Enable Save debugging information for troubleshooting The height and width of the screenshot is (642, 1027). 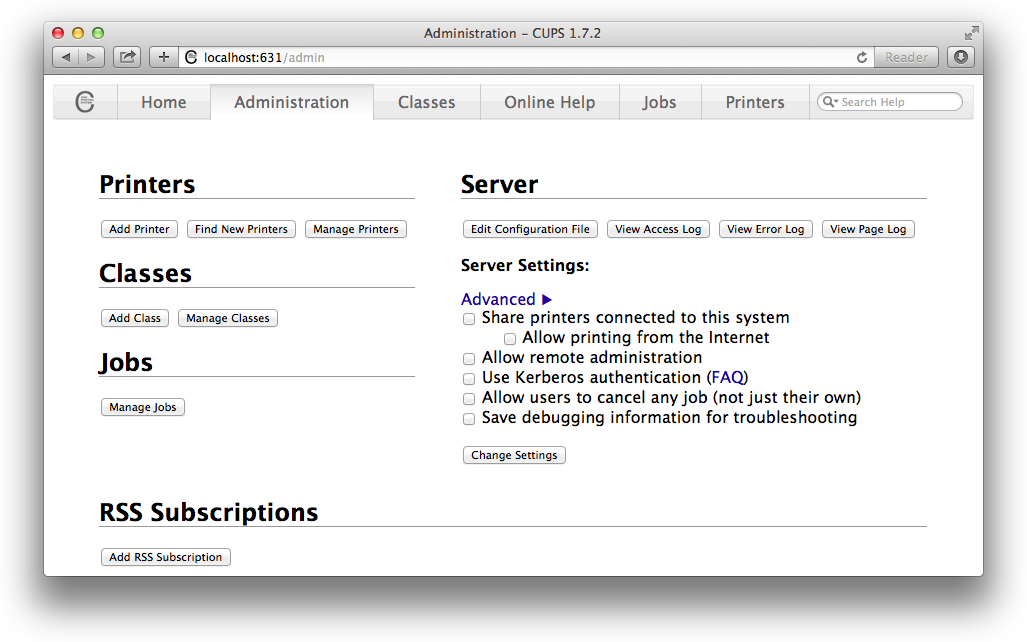click(469, 419)
